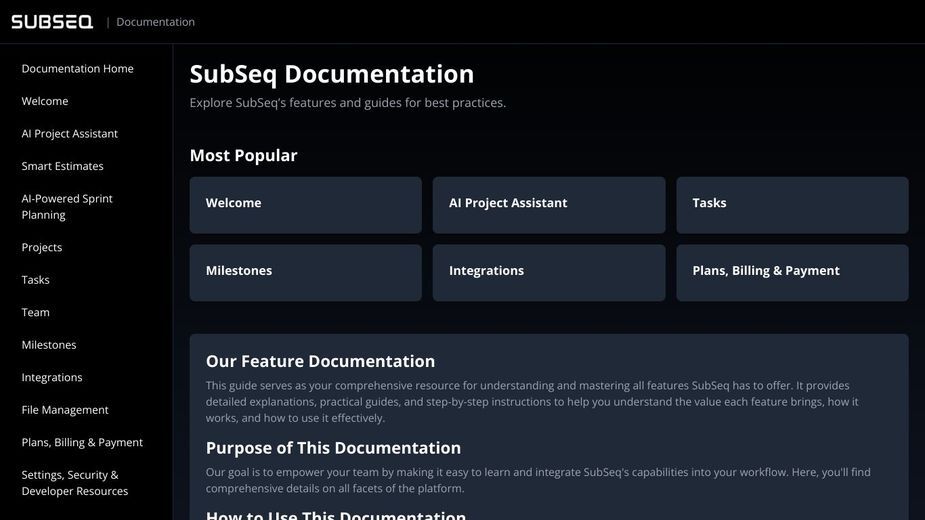Open the Documentation link beside the logo
This screenshot has height=520, width=925.
[x=155, y=22]
